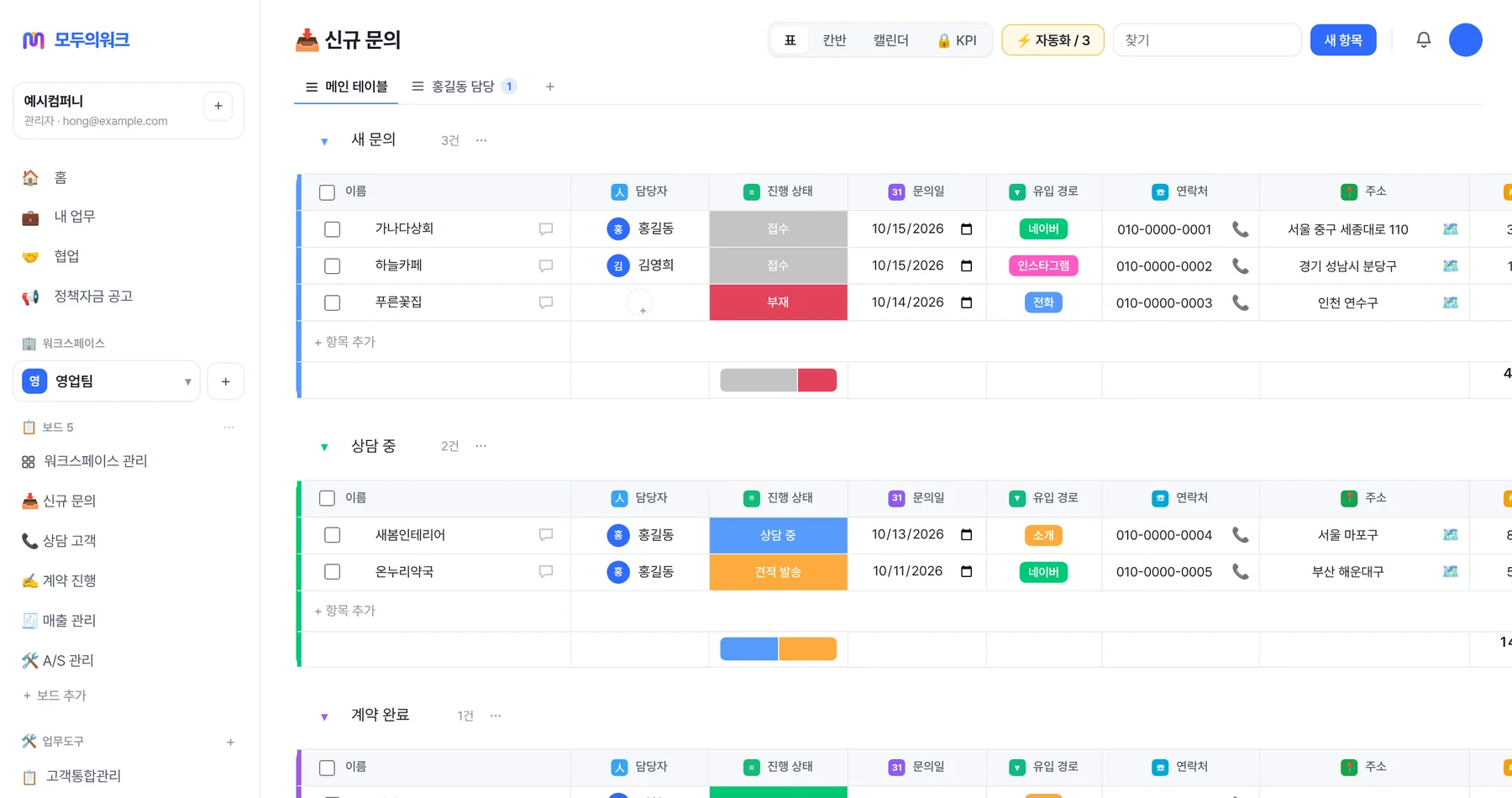The image size is (1512, 798).
Task: Open 부재 status dropdown for 푸른꽃집
Action: pos(778,302)
